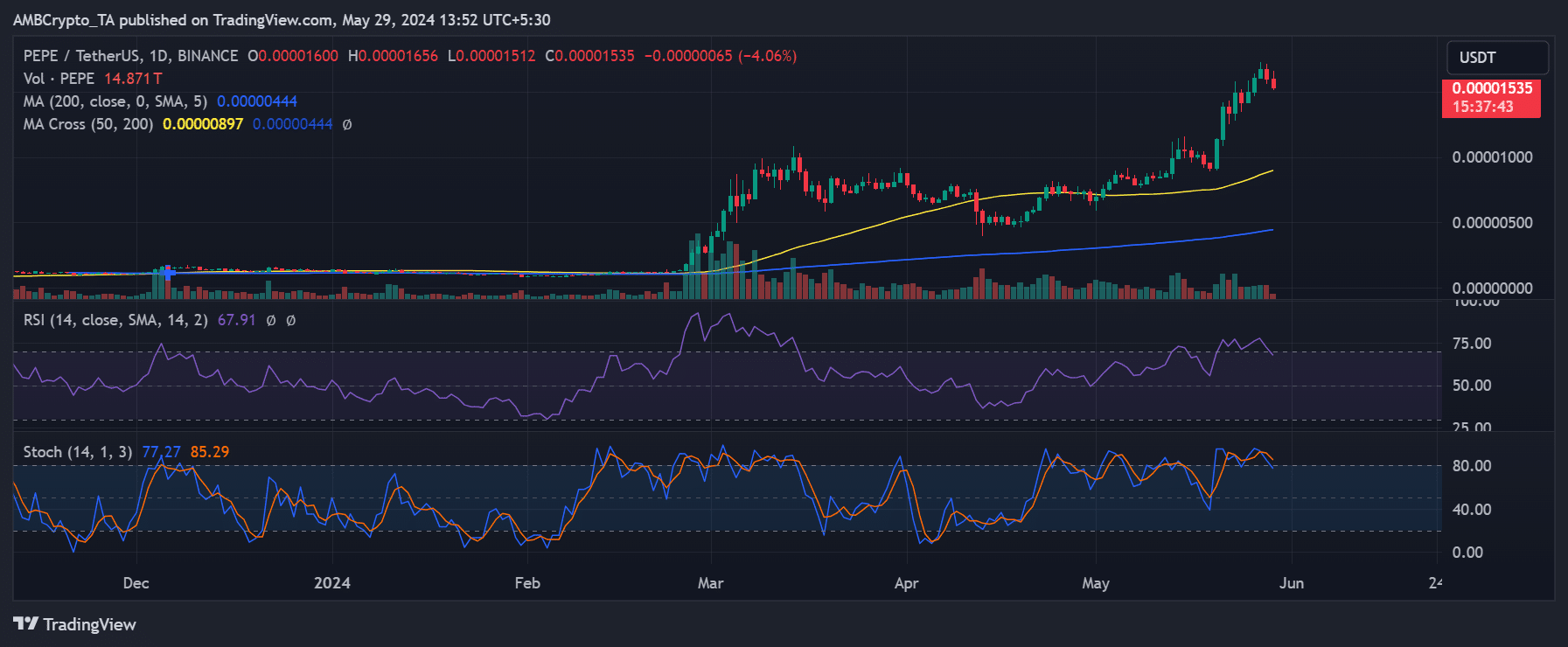
Task: Click the 0.00001000 price axis label
Action: [x=1492, y=157]
